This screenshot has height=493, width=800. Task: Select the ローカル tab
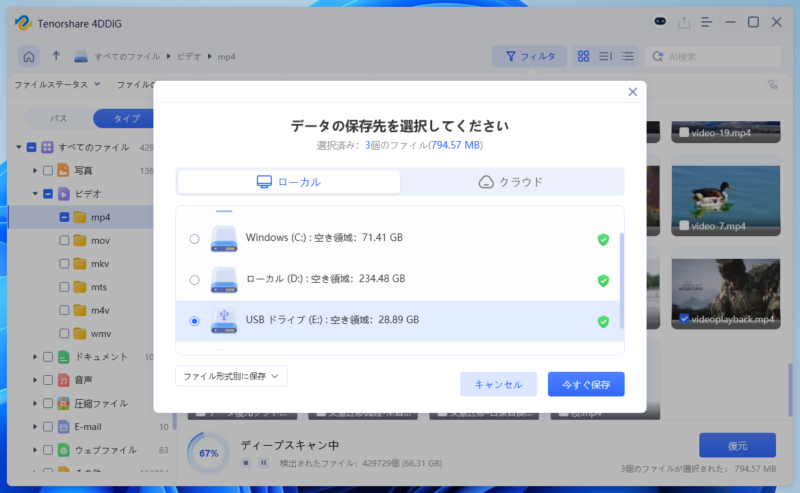pos(289,182)
